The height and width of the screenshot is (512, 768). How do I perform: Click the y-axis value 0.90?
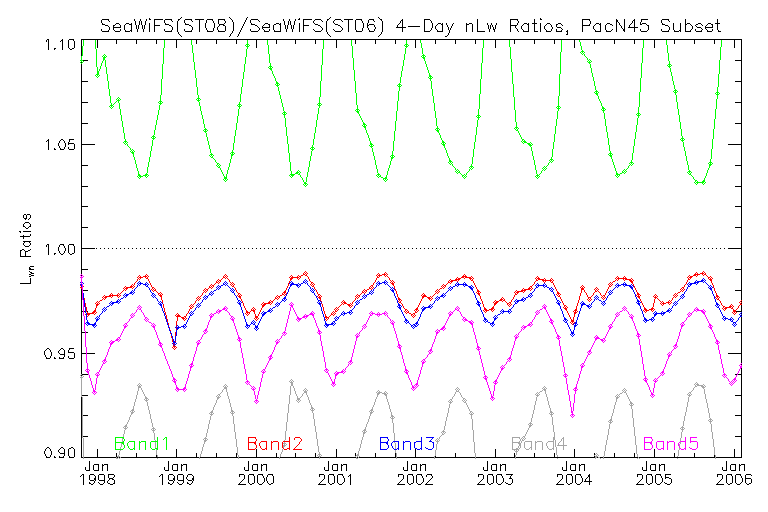[x=60, y=452]
